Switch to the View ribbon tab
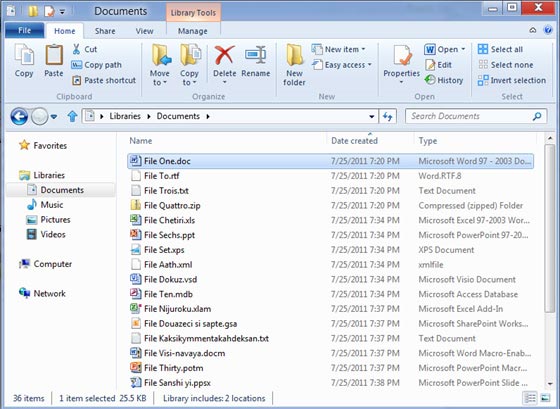The height and width of the screenshot is (409, 560). (144, 31)
